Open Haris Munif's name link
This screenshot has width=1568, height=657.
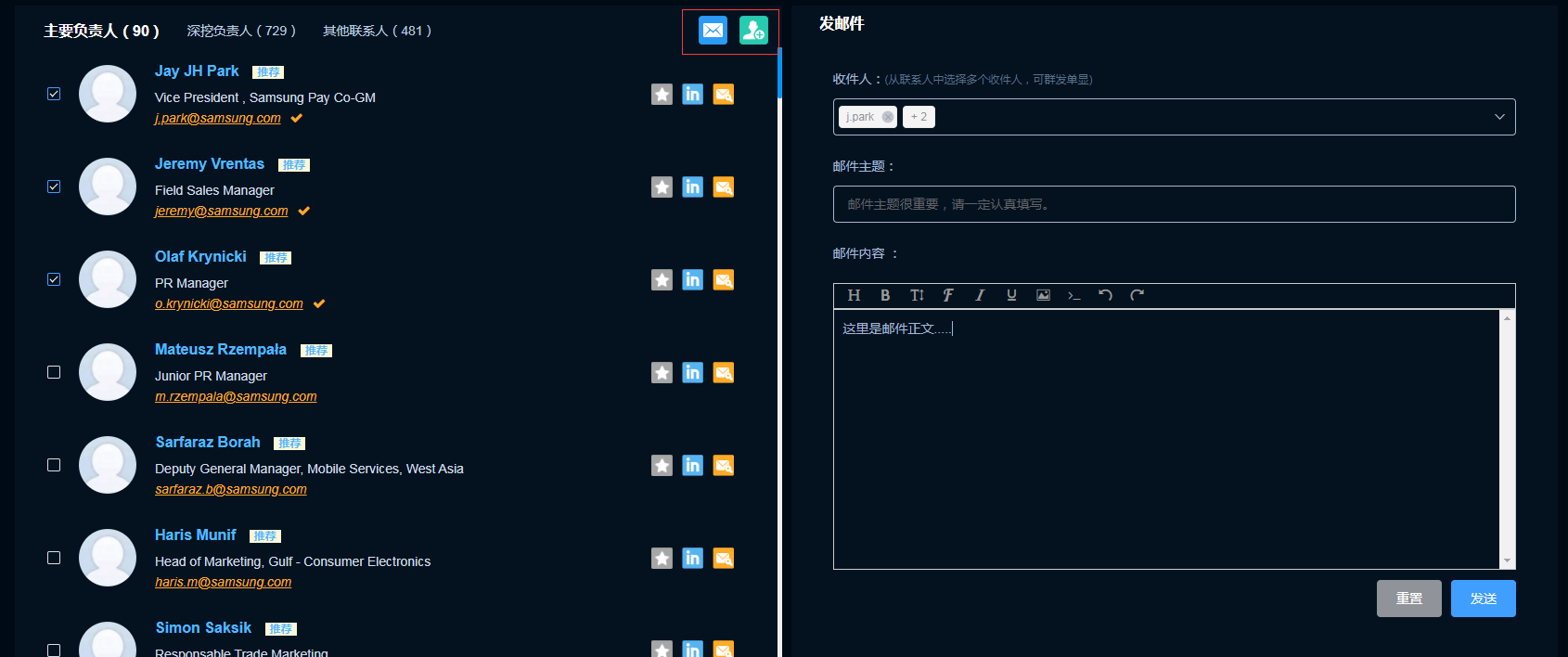click(196, 535)
